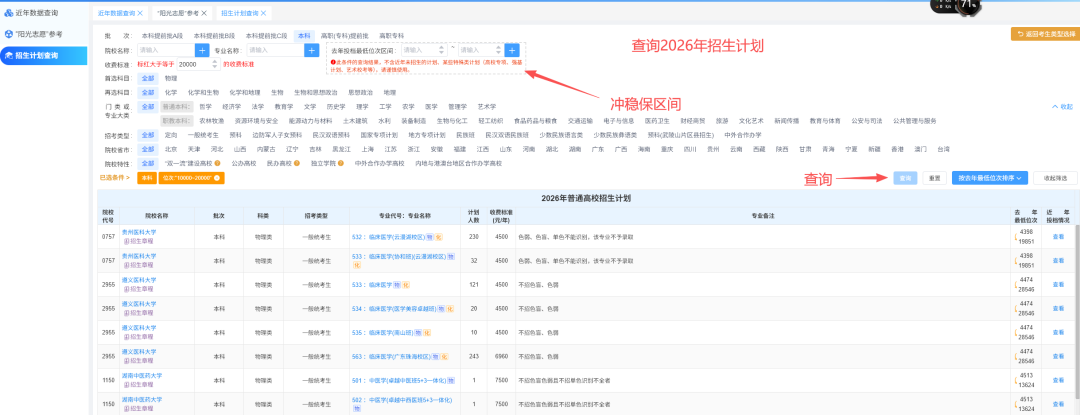This screenshot has height=415, width=1080.
Task: Close the 招生计划查询 tab with its X
Action: tap(264, 13)
